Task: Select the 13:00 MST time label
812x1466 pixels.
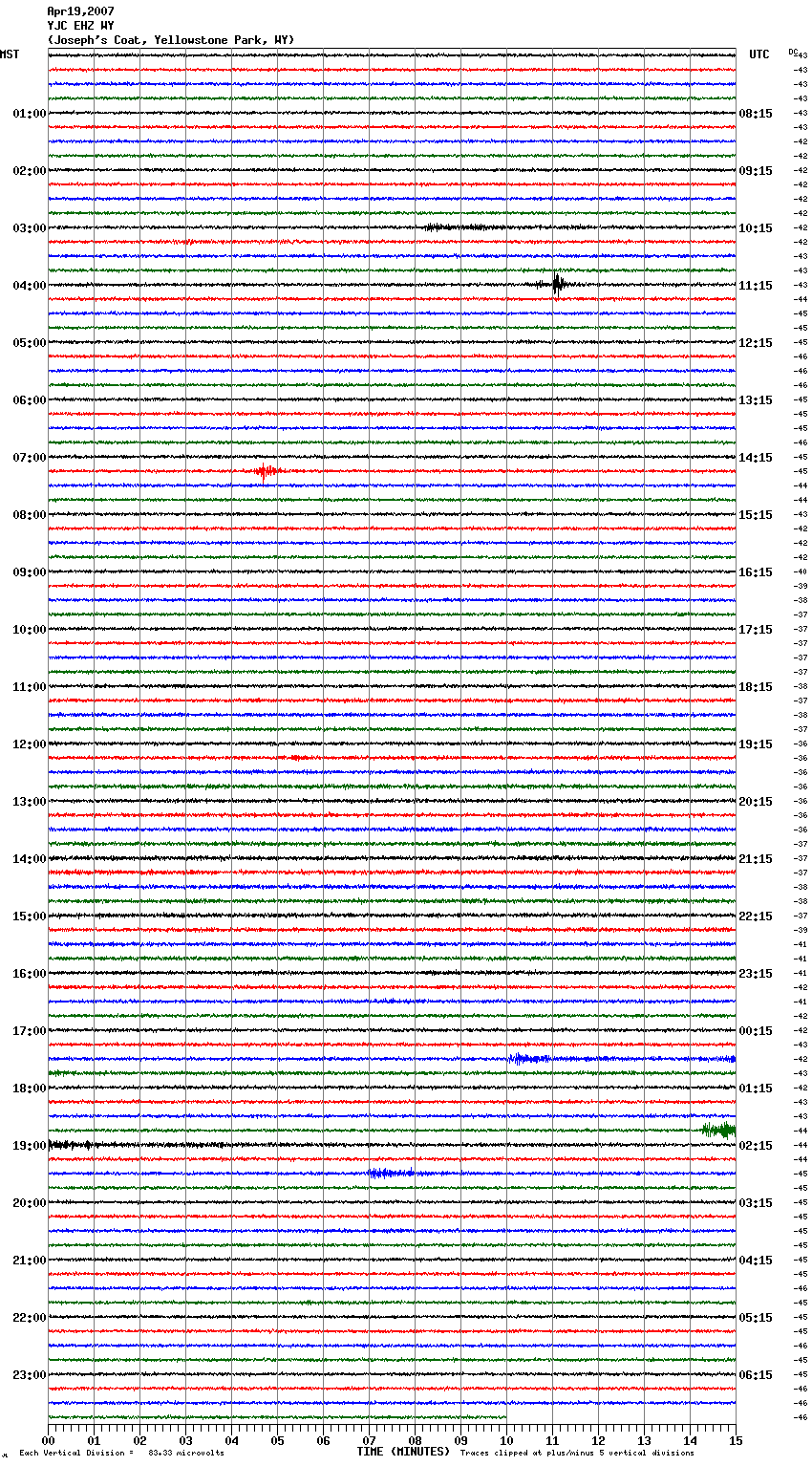Action: 30,802
